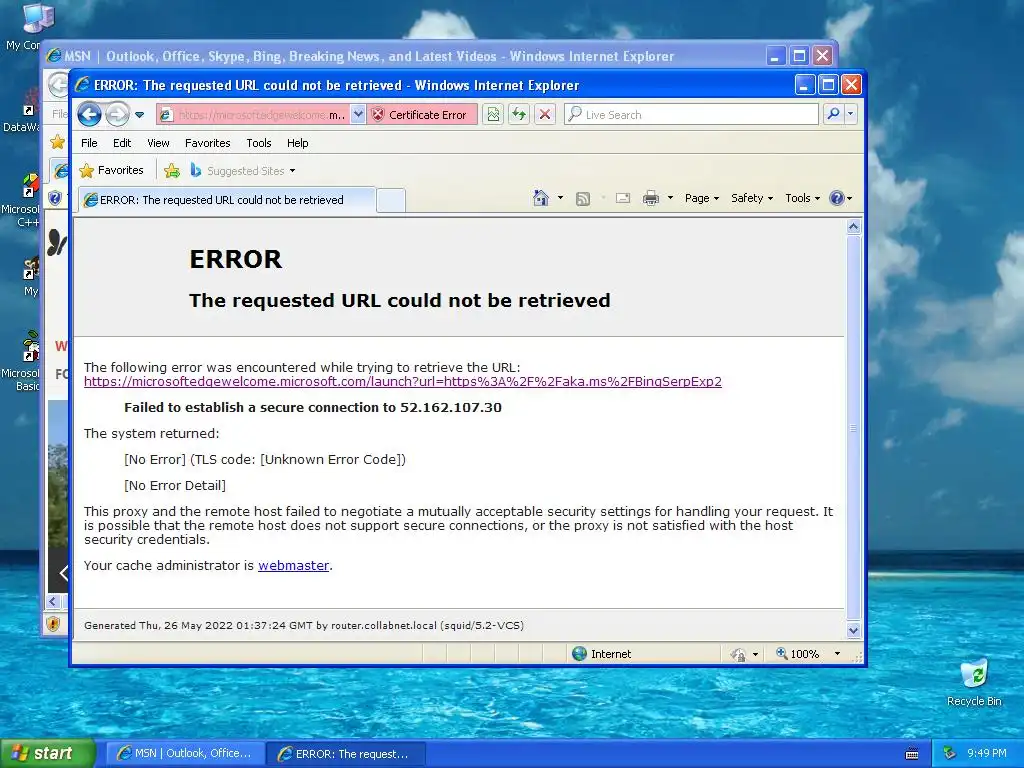The image size is (1024, 768).
Task: Click the Forward navigation arrow
Action: 118,115
